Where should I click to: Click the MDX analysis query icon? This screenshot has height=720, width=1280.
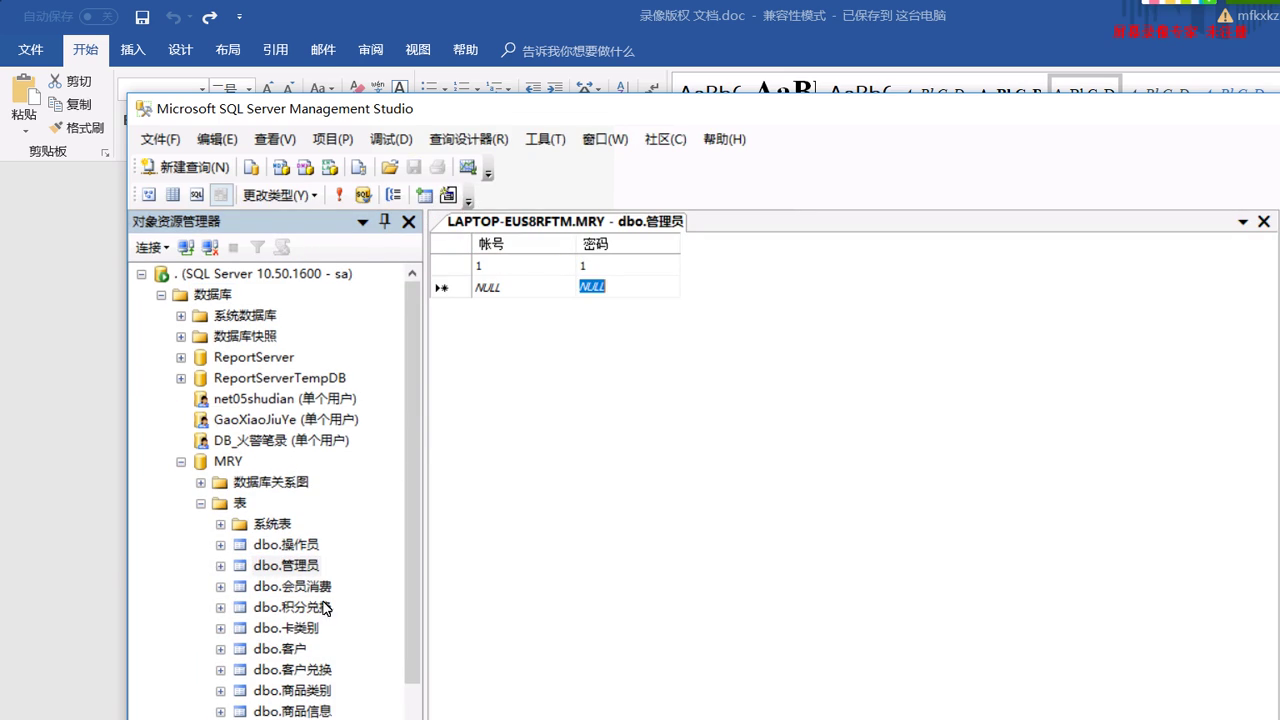pyautogui.click(x=281, y=167)
